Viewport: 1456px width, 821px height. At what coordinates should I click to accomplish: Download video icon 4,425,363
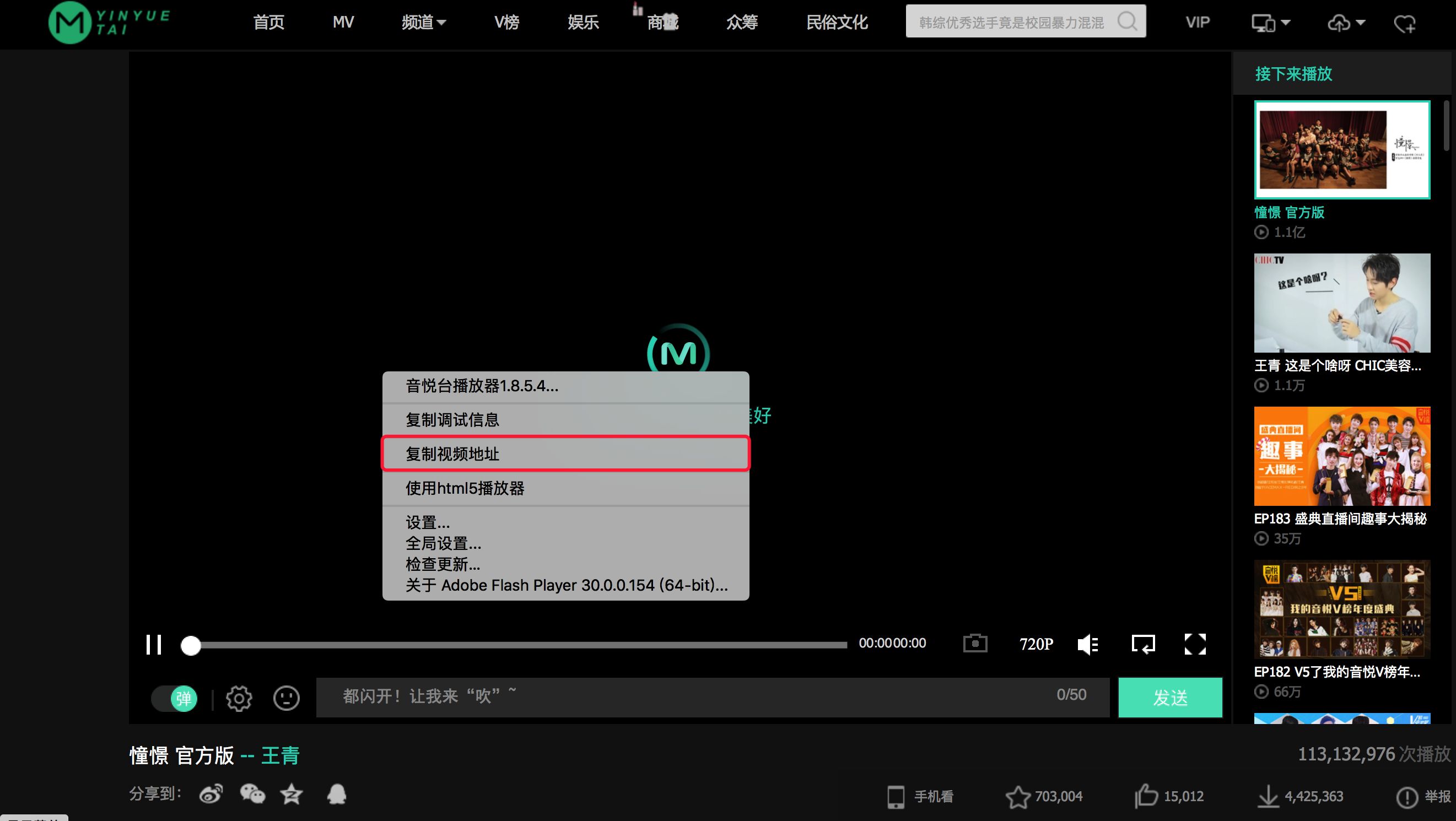tap(1300, 797)
